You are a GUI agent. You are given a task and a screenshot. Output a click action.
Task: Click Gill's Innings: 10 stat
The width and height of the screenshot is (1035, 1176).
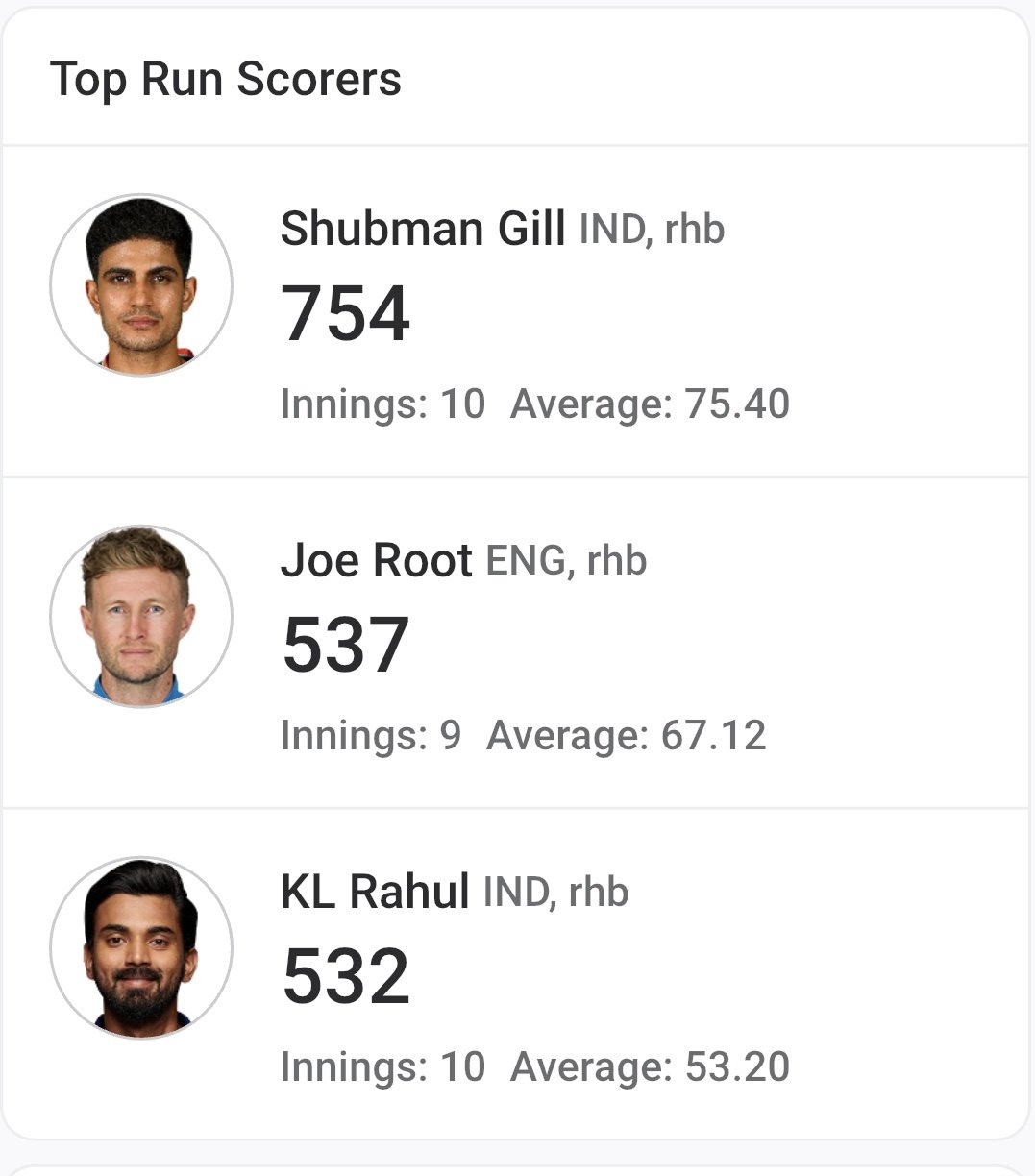click(383, 404)
